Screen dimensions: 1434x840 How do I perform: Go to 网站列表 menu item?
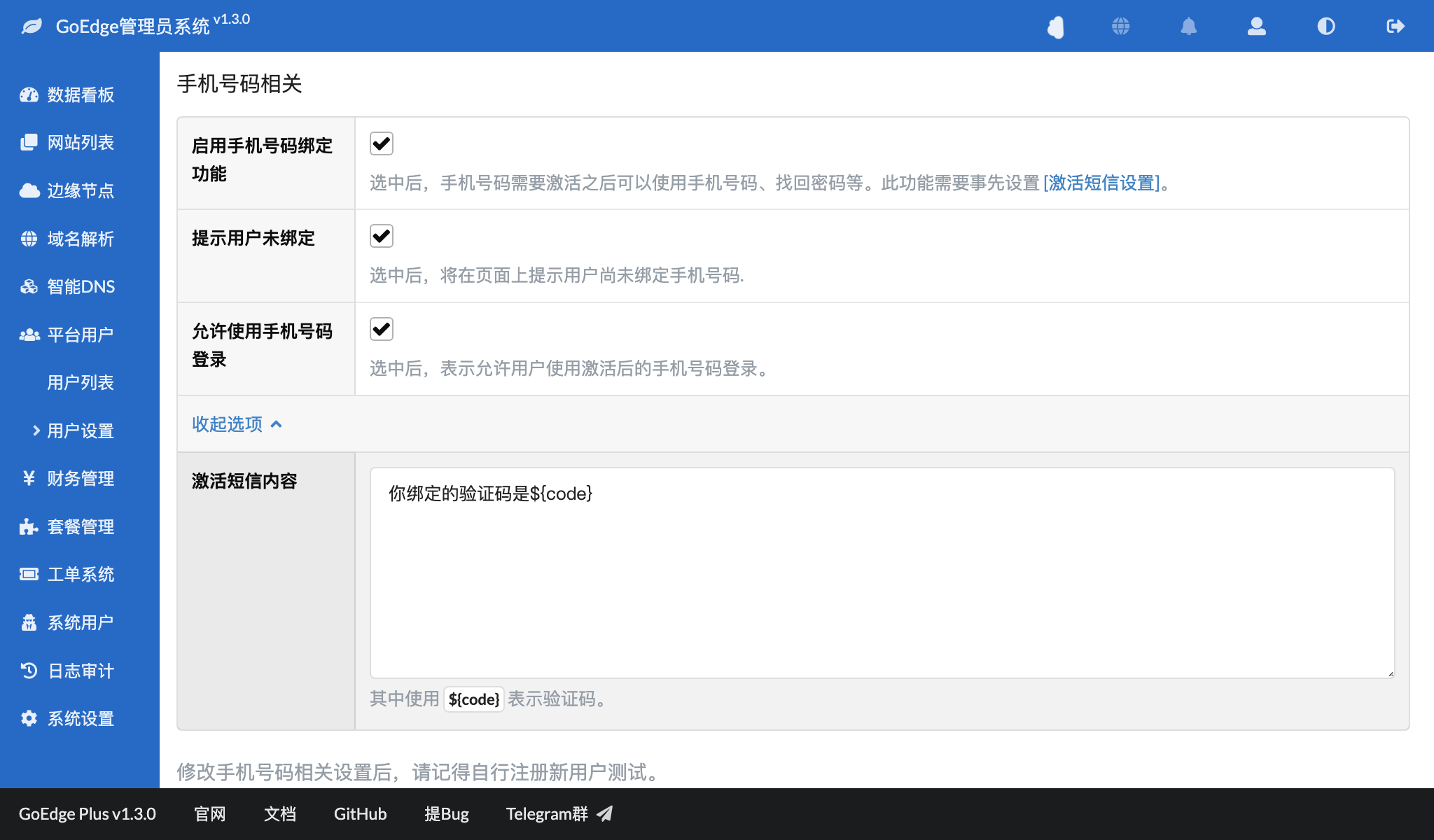pyautogui.click(x=80, y=142)
